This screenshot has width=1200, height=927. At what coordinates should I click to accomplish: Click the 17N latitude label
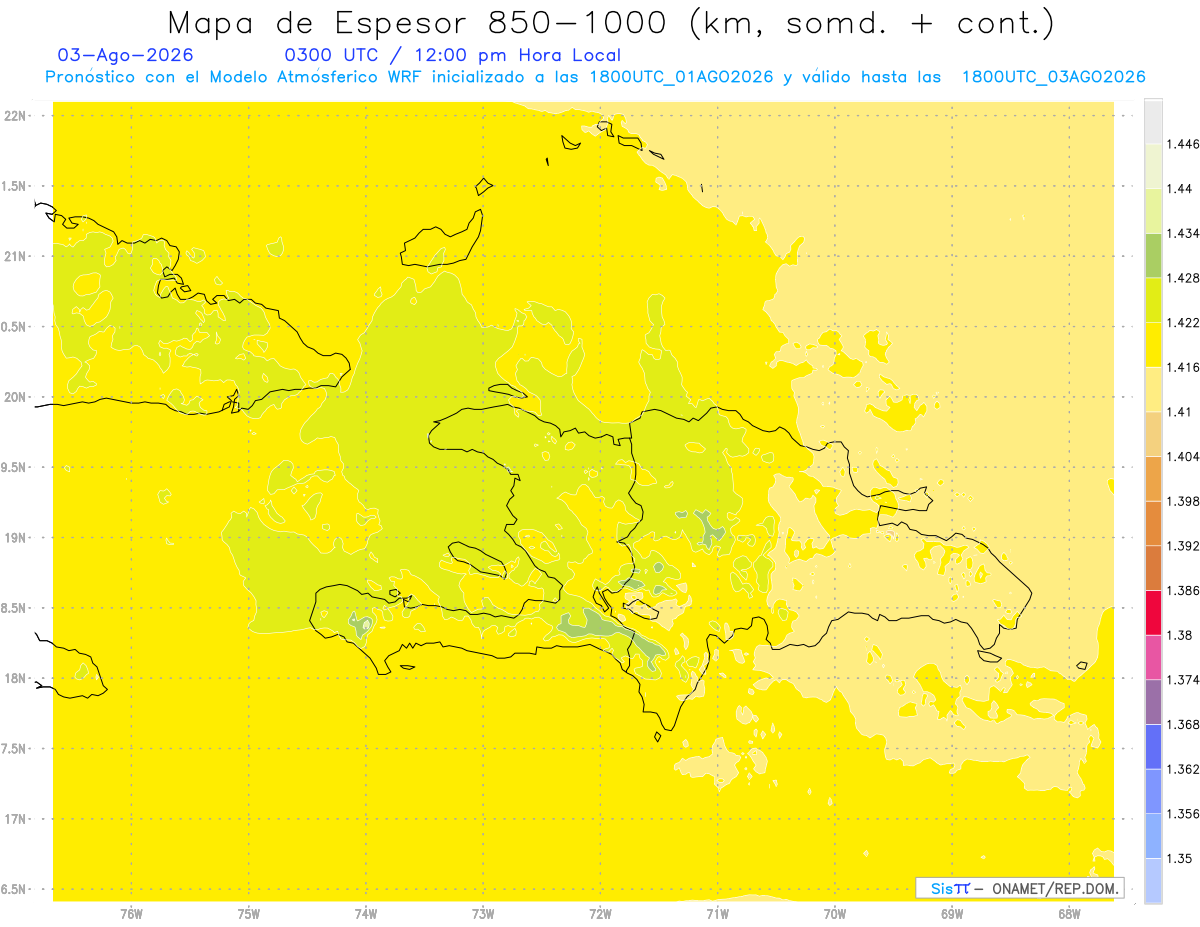point(15,819)
